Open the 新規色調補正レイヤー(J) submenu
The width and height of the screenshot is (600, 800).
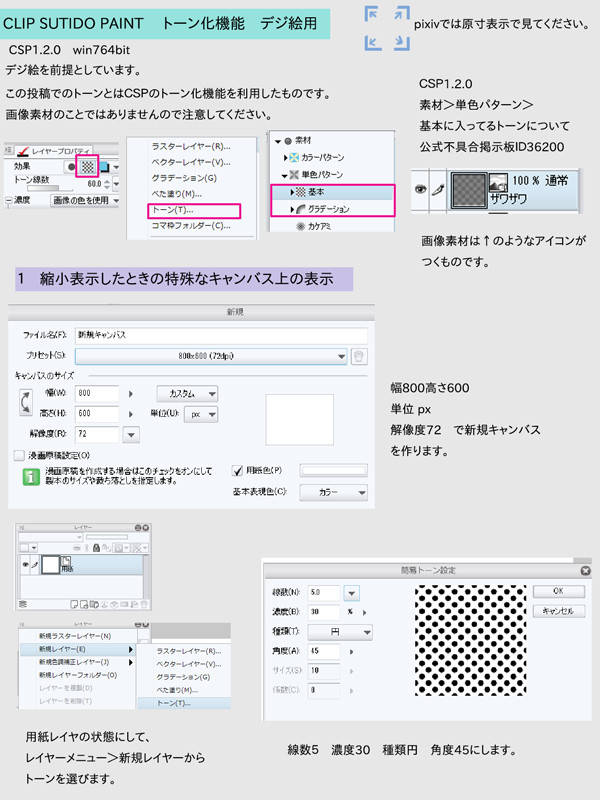click(x=78, y=662)
